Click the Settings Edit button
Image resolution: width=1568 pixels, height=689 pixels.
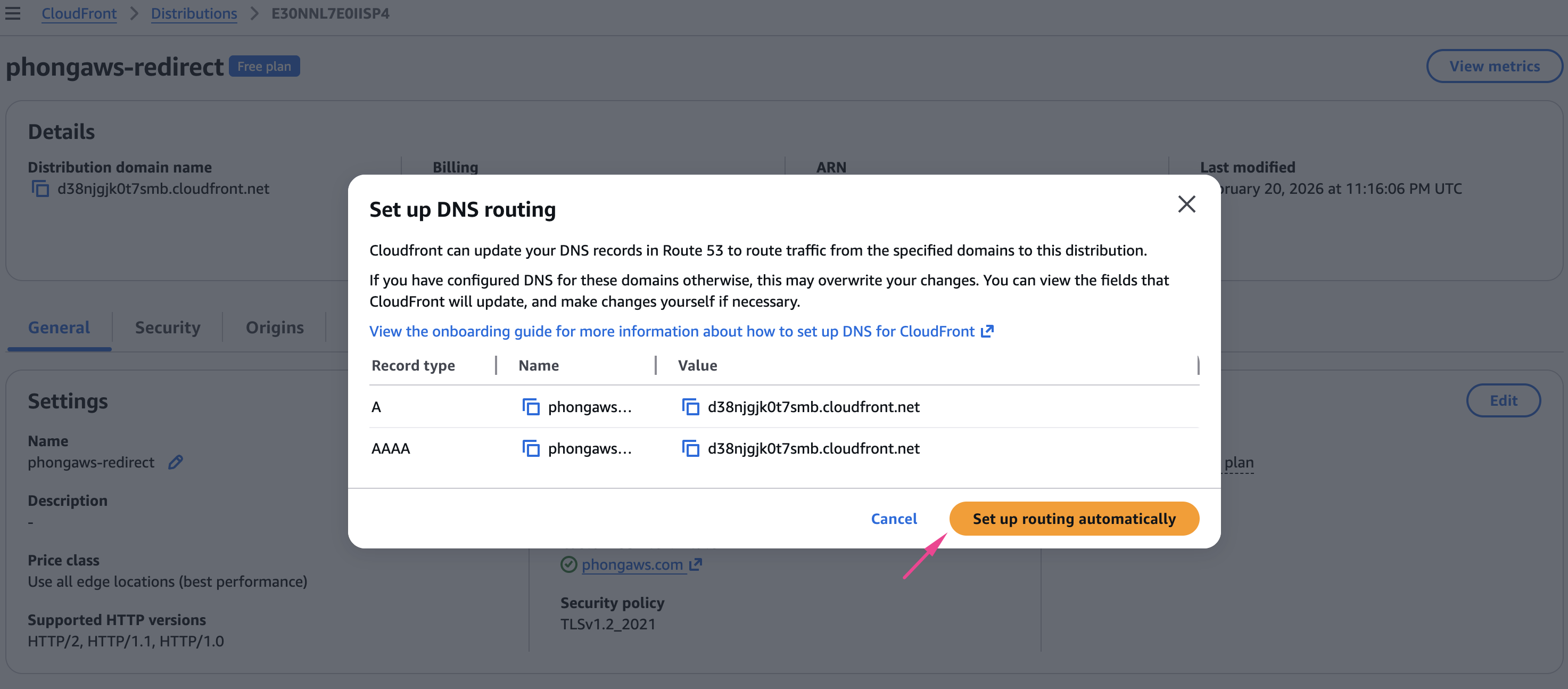click(x=1503, y=401)
